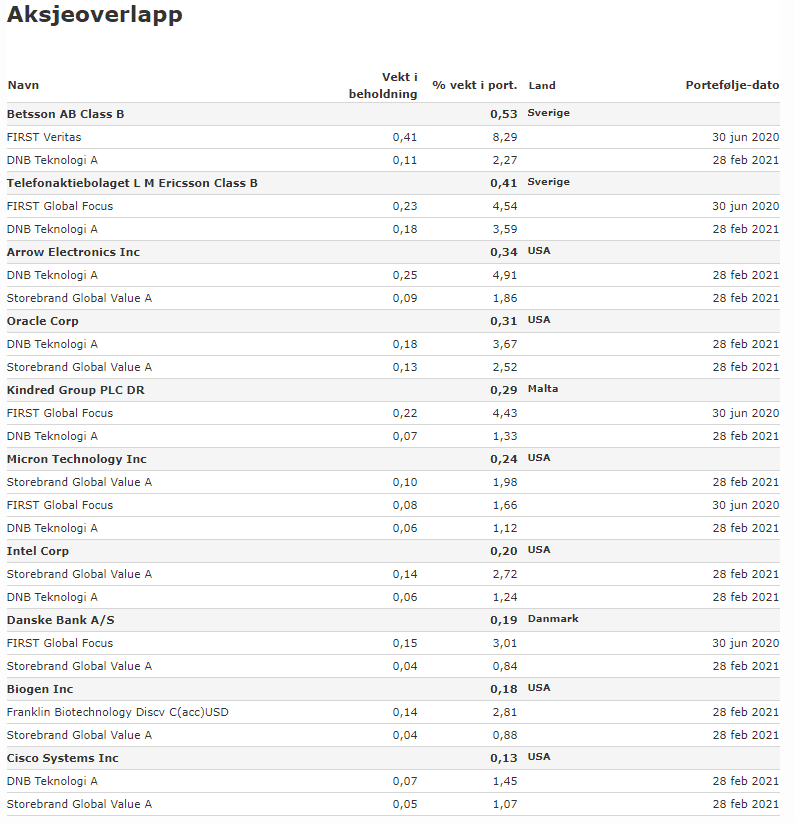Click the 1,98 portfolio weight value
This screenshot has height=823, width=795.
[505, 482]
